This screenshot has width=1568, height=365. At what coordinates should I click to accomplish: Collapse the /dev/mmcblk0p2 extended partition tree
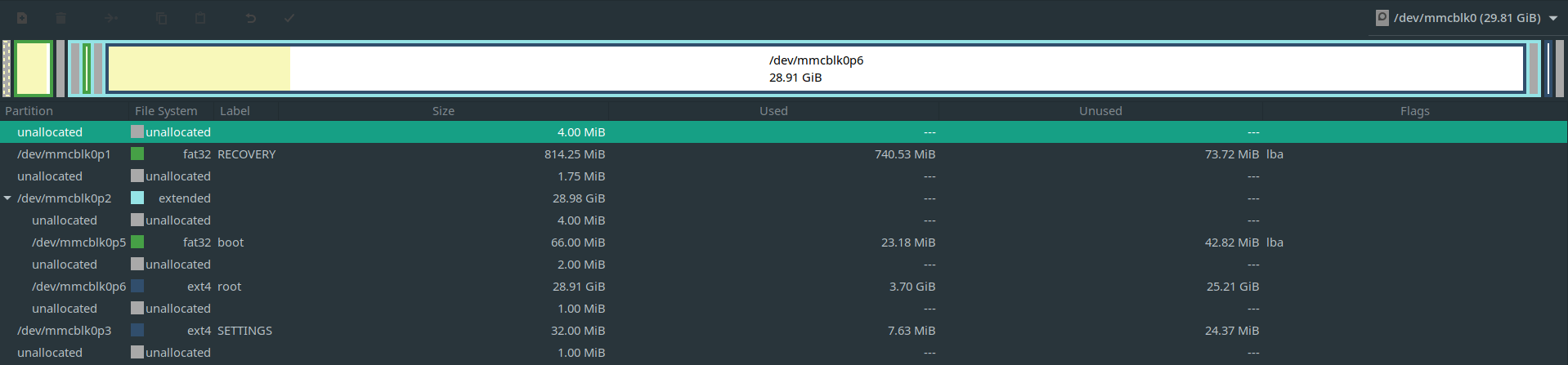click(7, 198)
